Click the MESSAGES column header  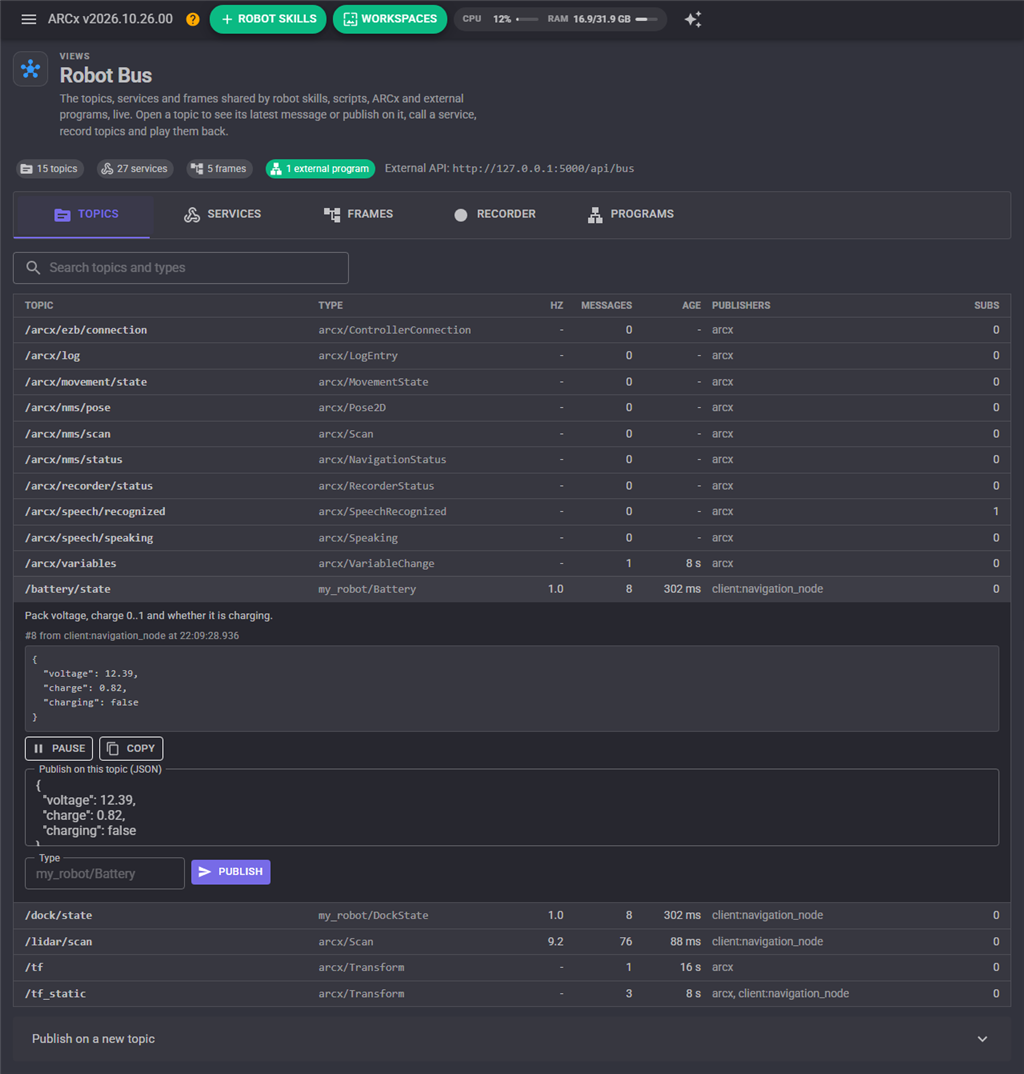(x=606, y=305)
